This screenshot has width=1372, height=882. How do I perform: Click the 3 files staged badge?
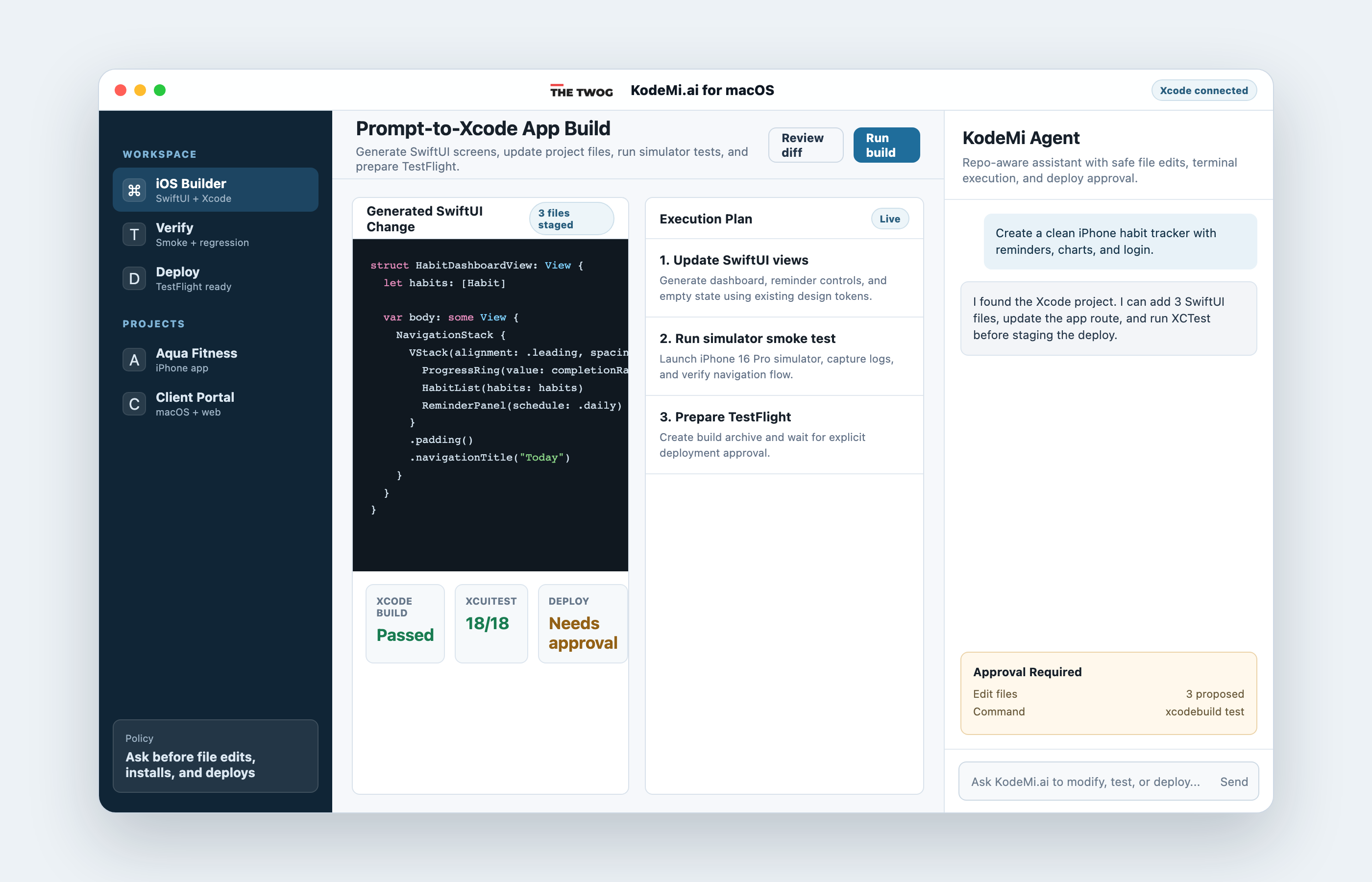[571, 219]
